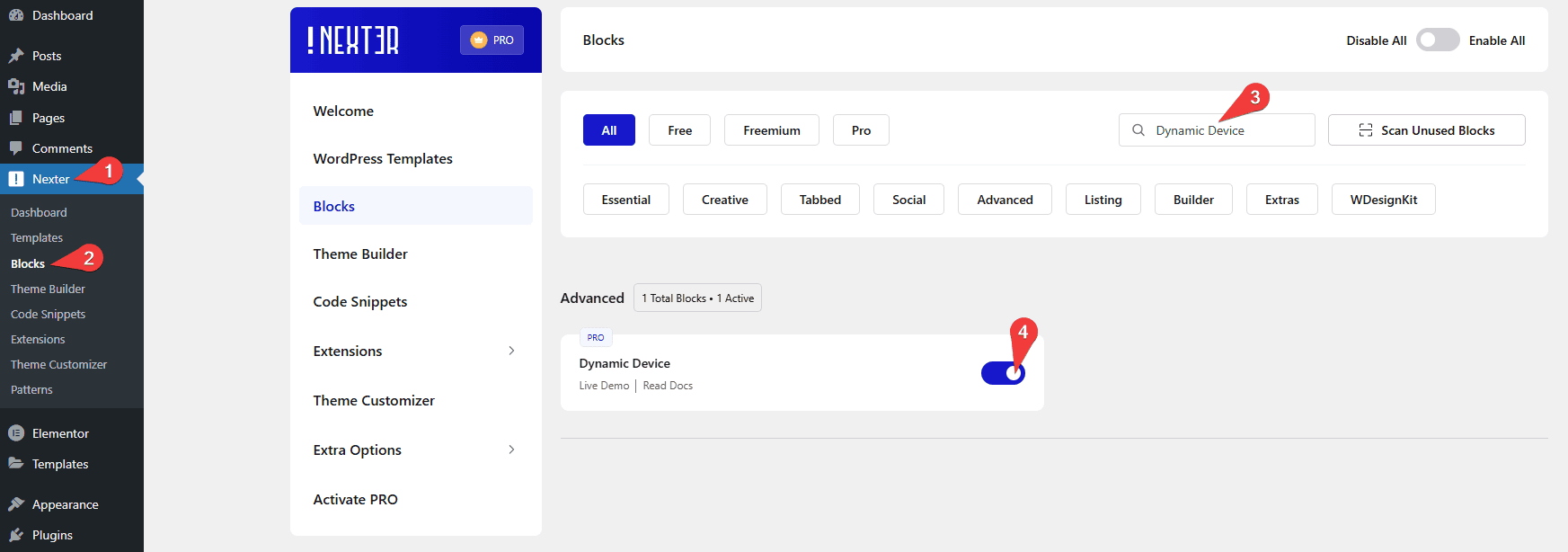1568x552 pixels.
Task: Open the Dynamic Device Read Docs link
Action: click(x=668, y=386)
